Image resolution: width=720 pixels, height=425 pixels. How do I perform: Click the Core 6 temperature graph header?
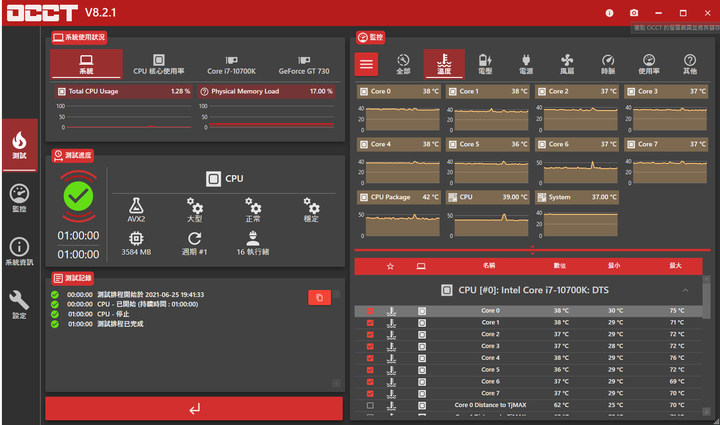[577, 144]
